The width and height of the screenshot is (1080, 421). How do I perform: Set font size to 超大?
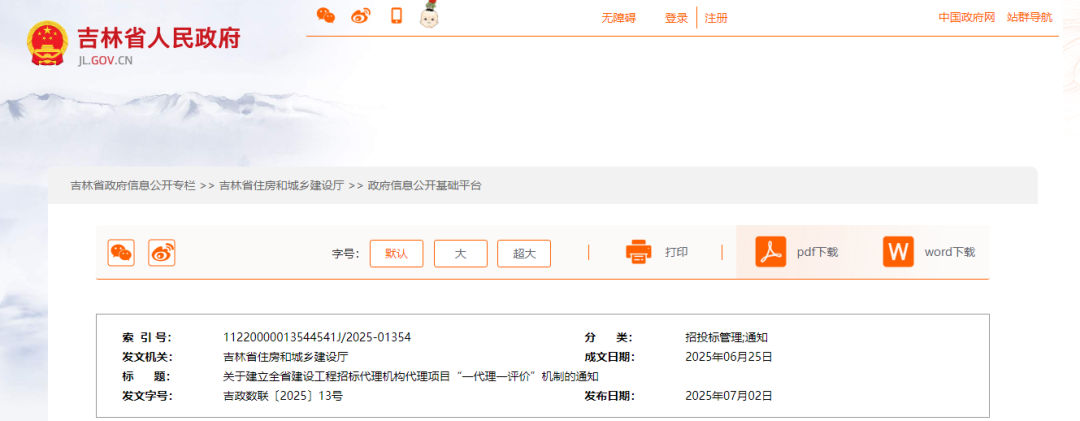[x=524, y=254]
